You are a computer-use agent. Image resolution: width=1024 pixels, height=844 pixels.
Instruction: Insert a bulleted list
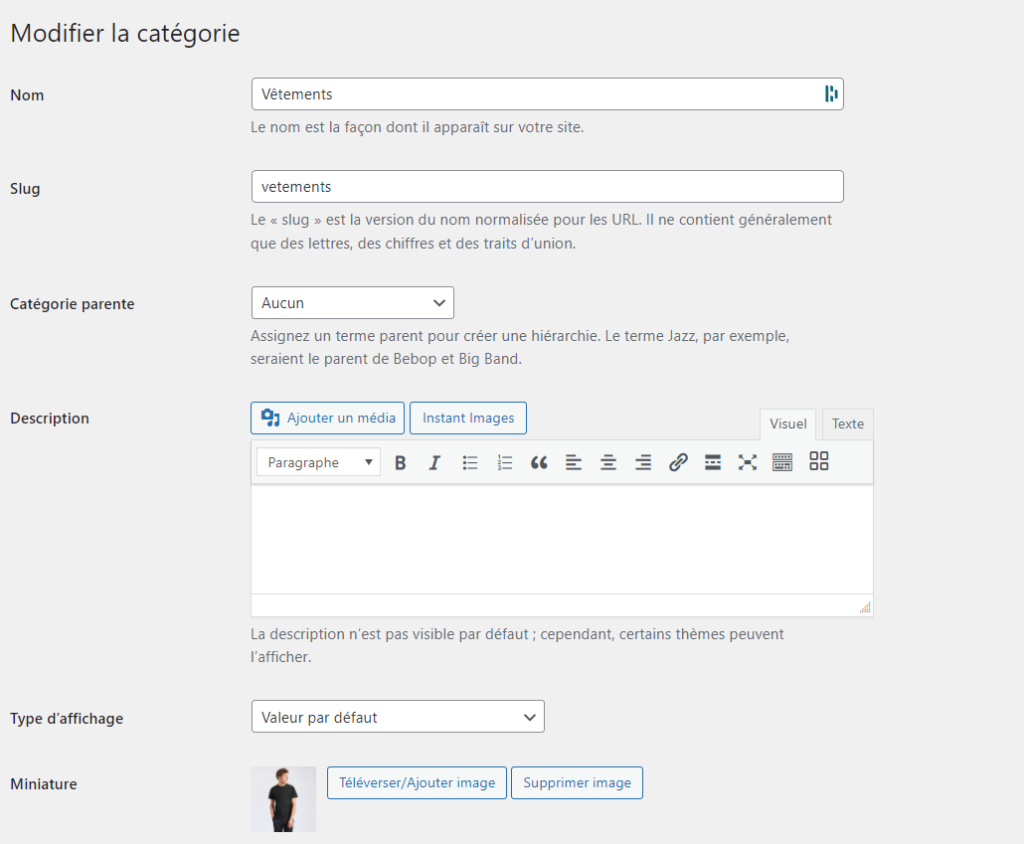point(470,463)
